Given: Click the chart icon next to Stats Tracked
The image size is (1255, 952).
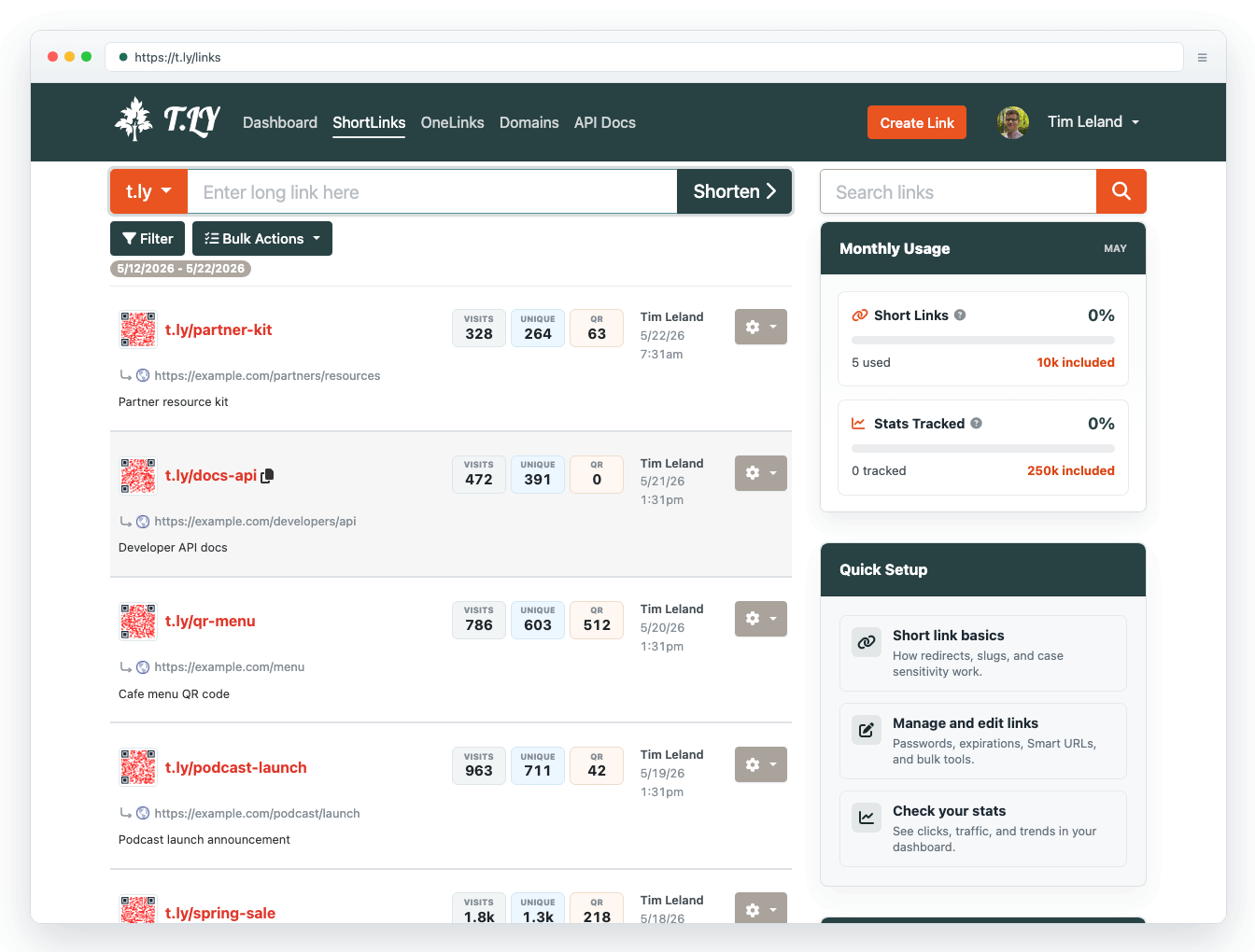Looking at the screenshot, I should point(858,424).
